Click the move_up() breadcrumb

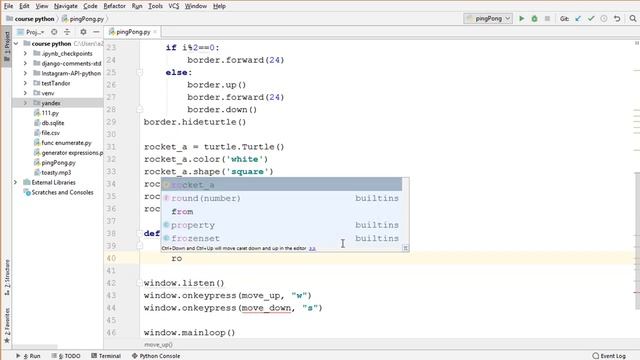158,344
